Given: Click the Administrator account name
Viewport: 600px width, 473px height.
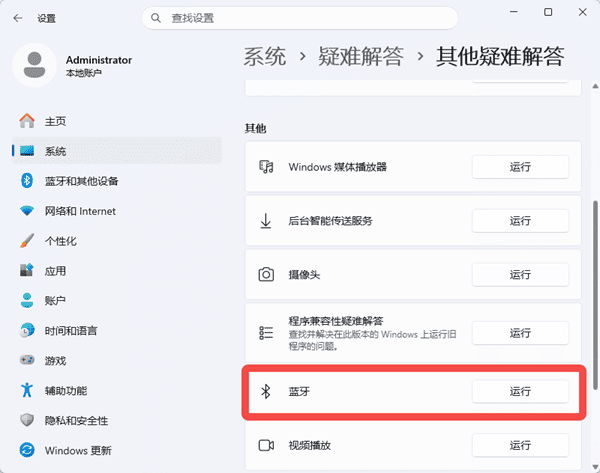Looking at the screenshot, I should 99,60.
